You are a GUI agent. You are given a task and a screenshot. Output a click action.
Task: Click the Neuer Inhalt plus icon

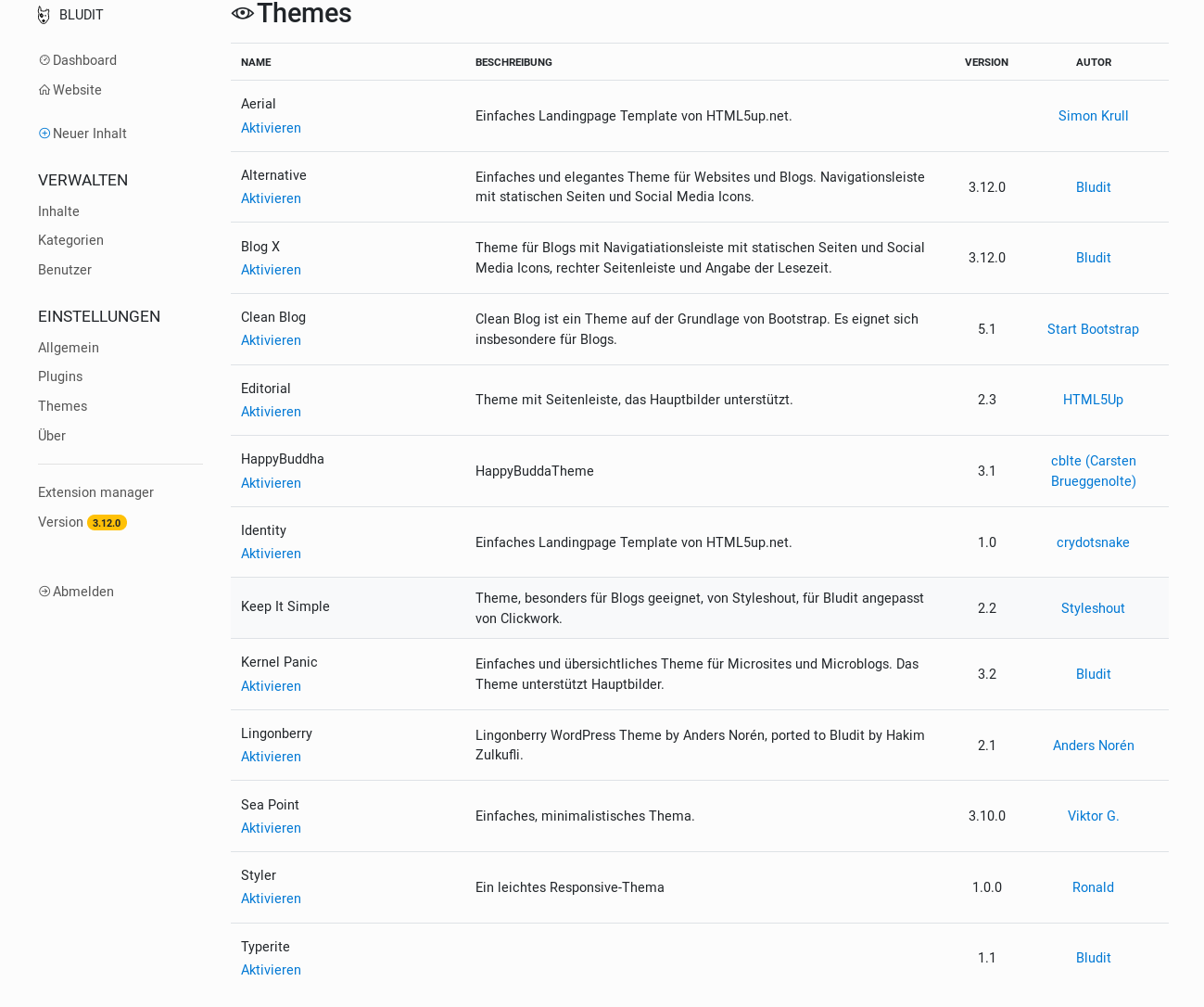pos(44,134)
